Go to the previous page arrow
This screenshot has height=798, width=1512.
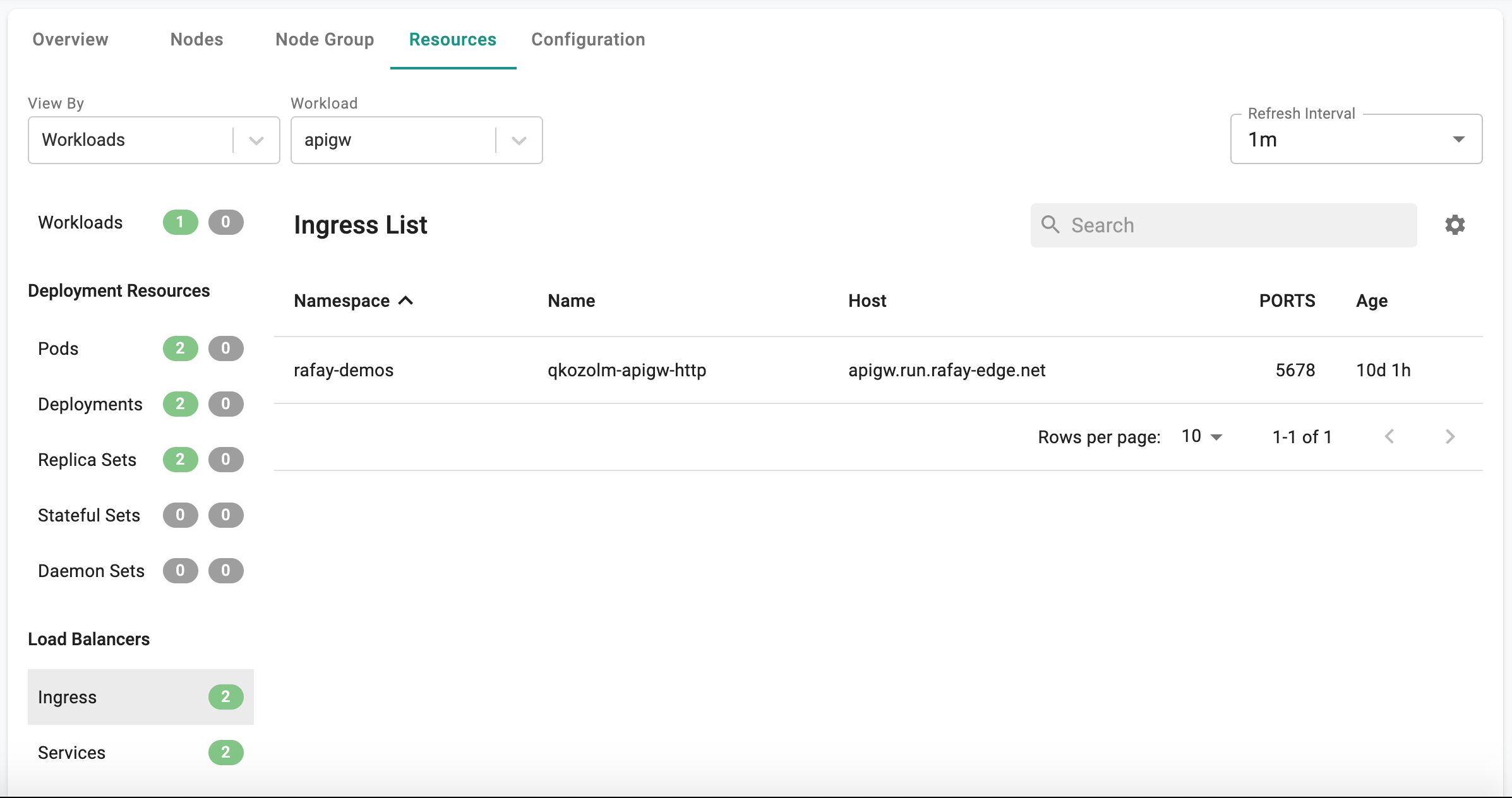click(1389, 436)
